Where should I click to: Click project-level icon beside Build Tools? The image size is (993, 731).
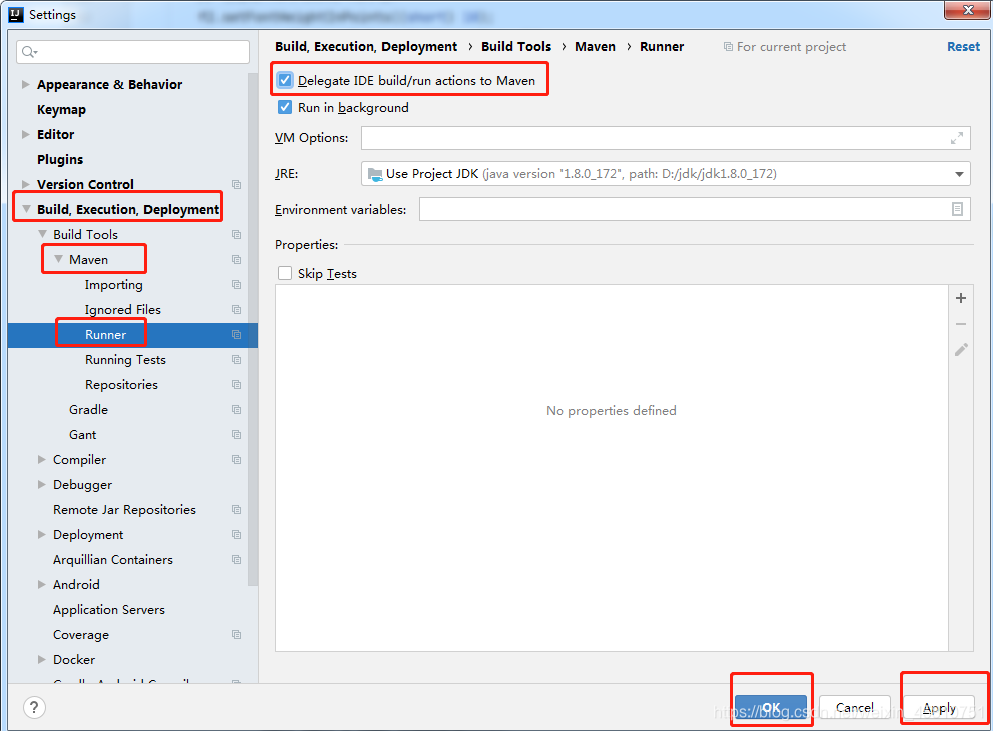236,234
